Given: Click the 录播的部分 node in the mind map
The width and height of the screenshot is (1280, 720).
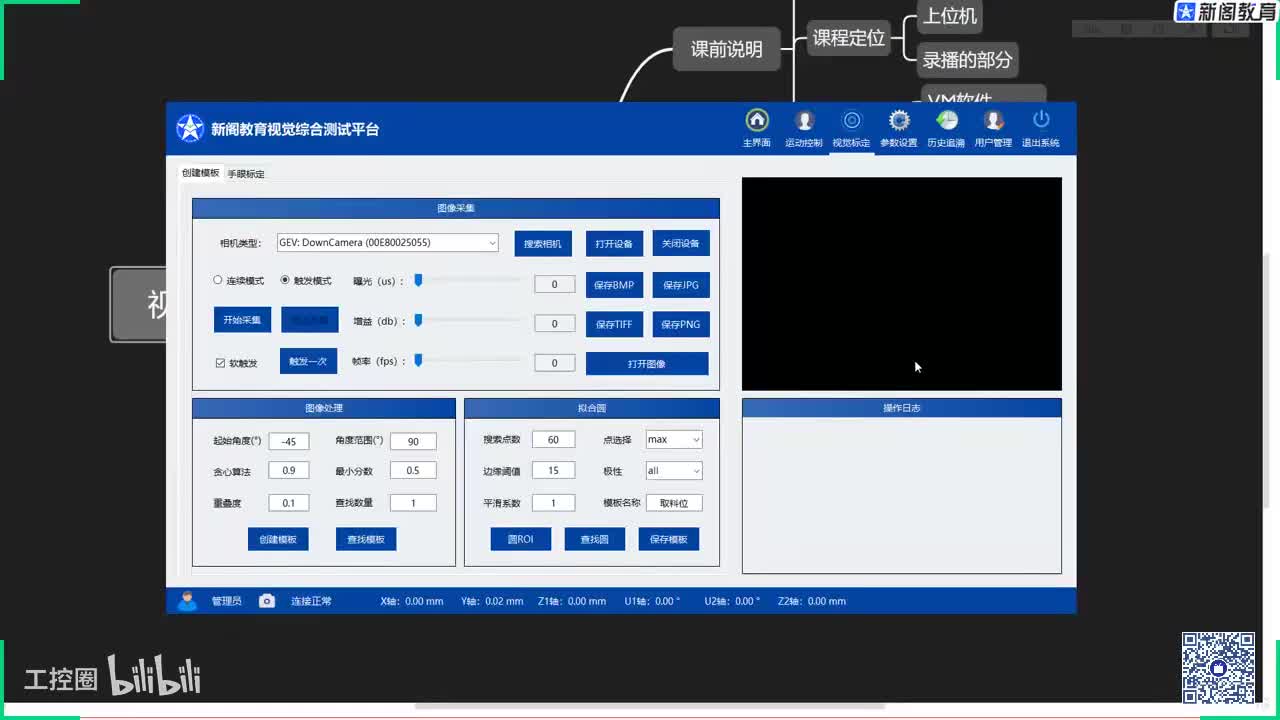Looking at the screenshot, I should coord(967,60).
